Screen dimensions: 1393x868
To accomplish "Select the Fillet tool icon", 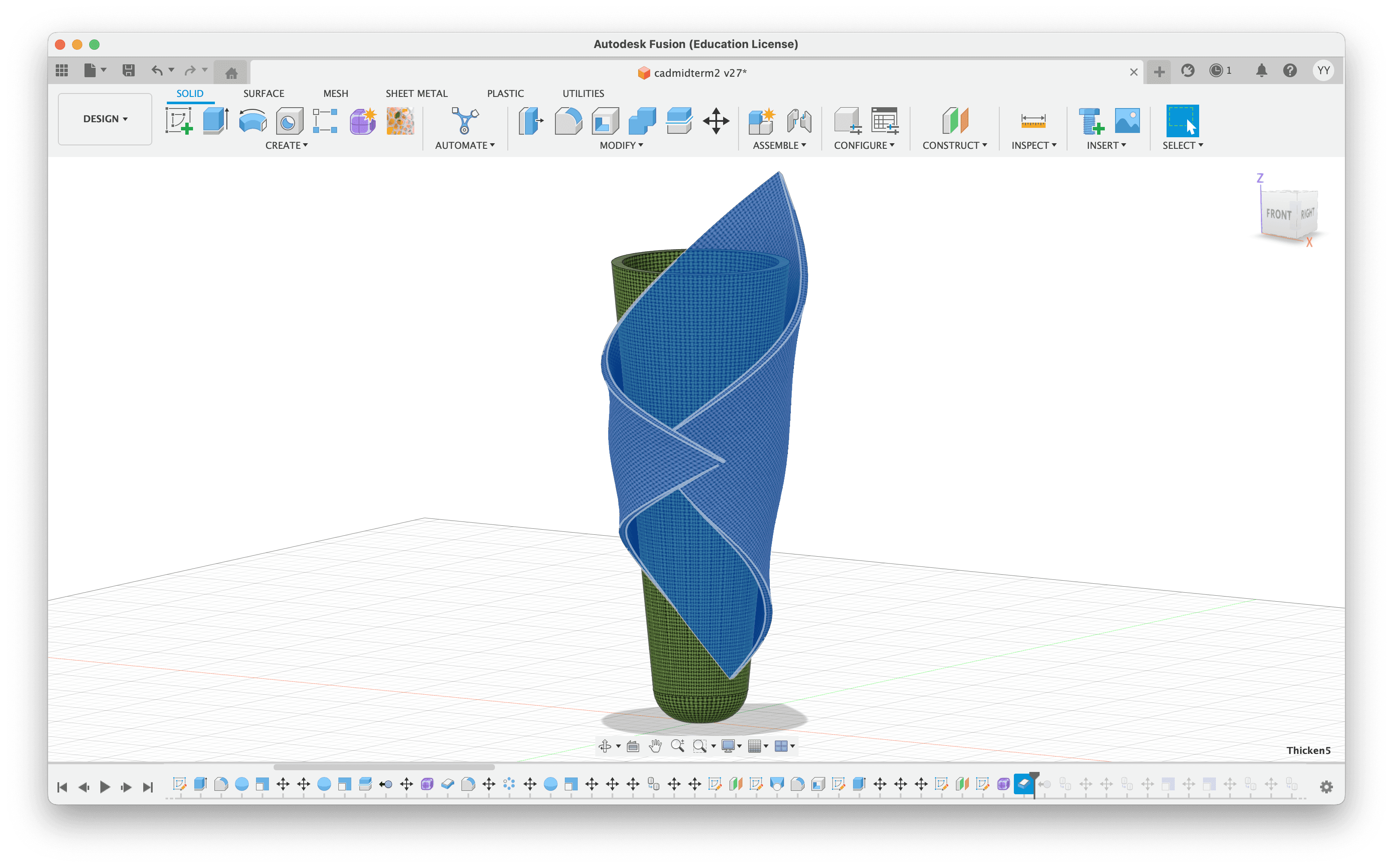I will pyautogui.click(x=568, y=121).
